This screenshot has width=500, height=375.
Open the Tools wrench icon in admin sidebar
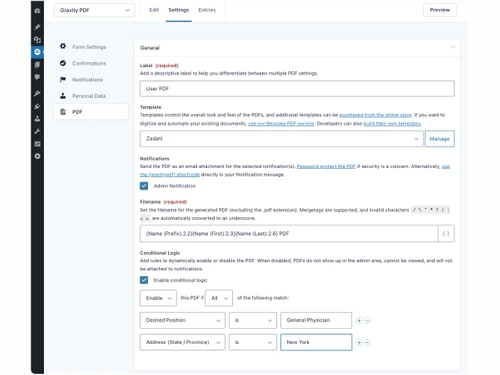point(37,131)
